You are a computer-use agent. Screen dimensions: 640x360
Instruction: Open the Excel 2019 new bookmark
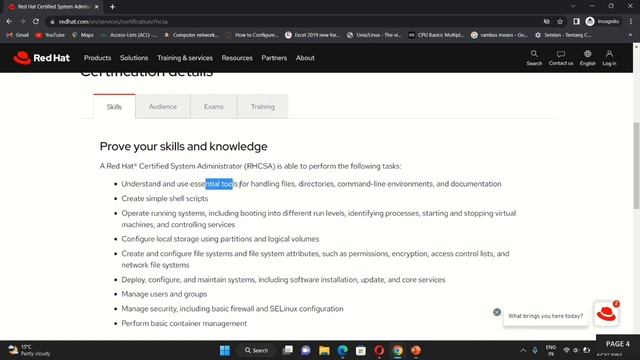(313, 35)
